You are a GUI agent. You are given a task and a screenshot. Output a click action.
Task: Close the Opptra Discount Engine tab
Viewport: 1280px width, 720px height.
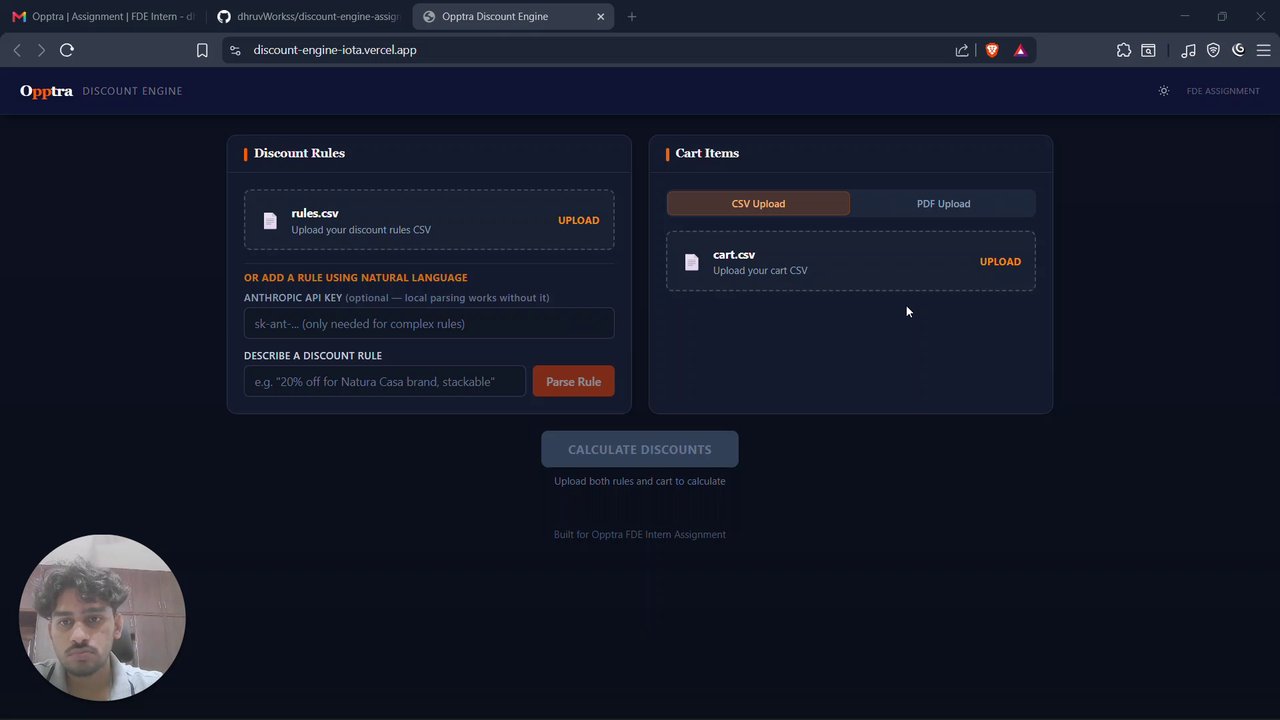click(x=601, y=17)
